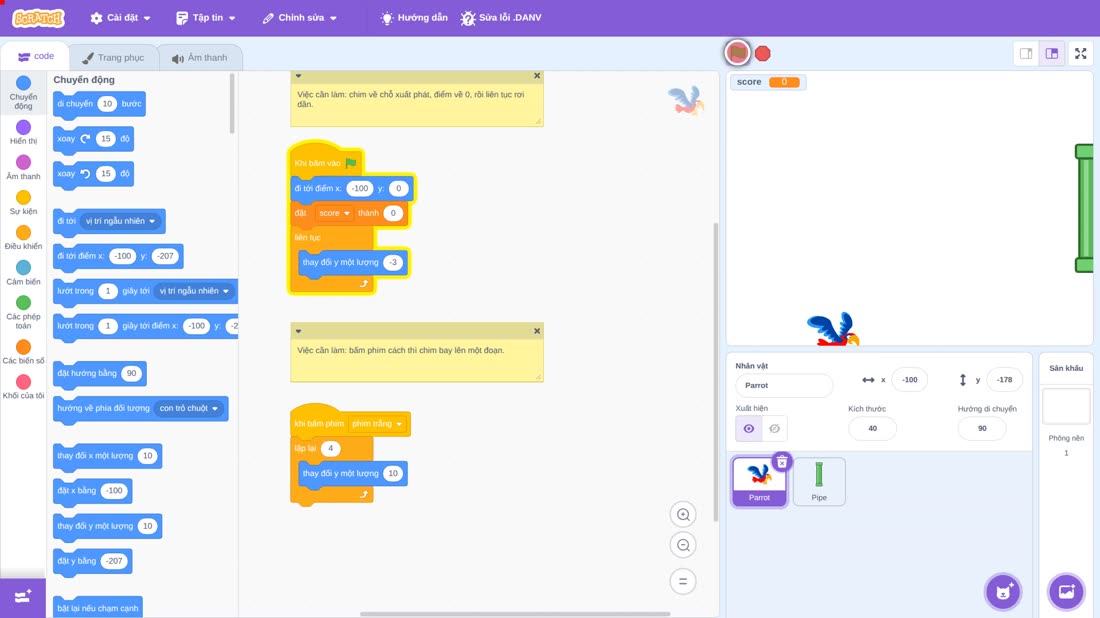The height and width of the screenshot is (618, 1100).
Task: Hide the Parrot sprite with crossed eye
Action: pos(774,429)
